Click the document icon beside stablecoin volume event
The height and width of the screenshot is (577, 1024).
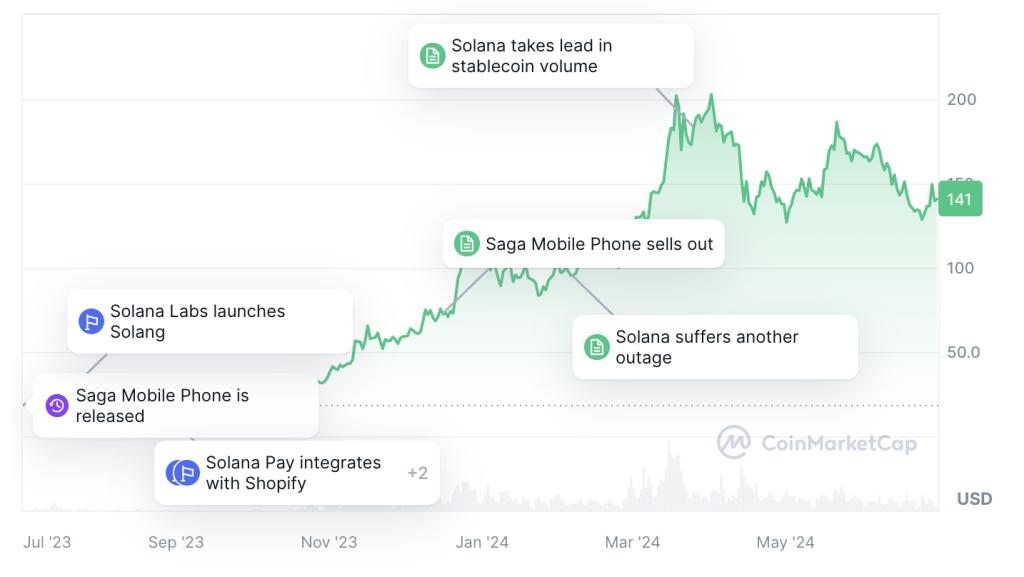[432, 56]
